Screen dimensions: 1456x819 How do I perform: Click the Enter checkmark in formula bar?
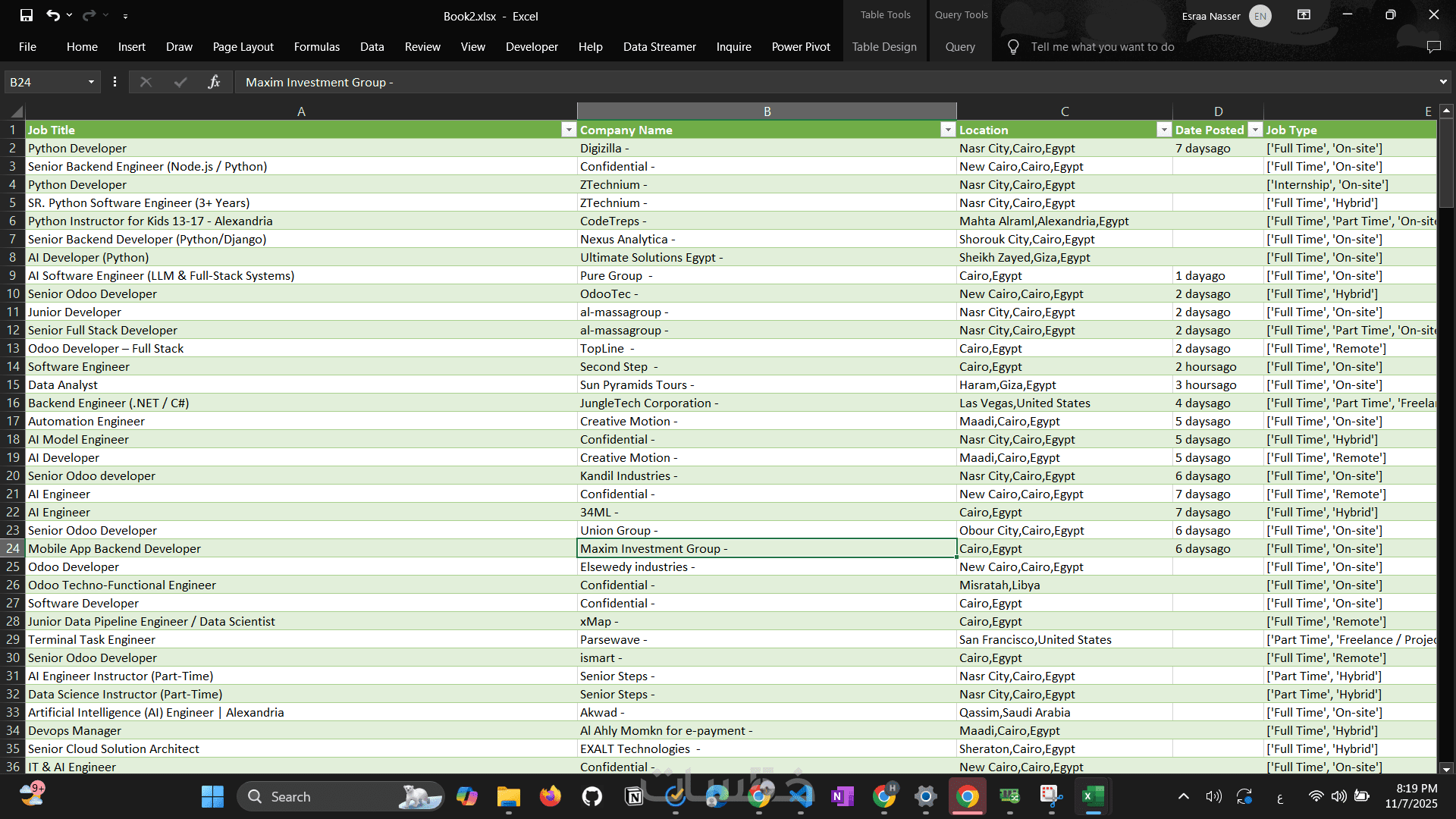(180, 82)
